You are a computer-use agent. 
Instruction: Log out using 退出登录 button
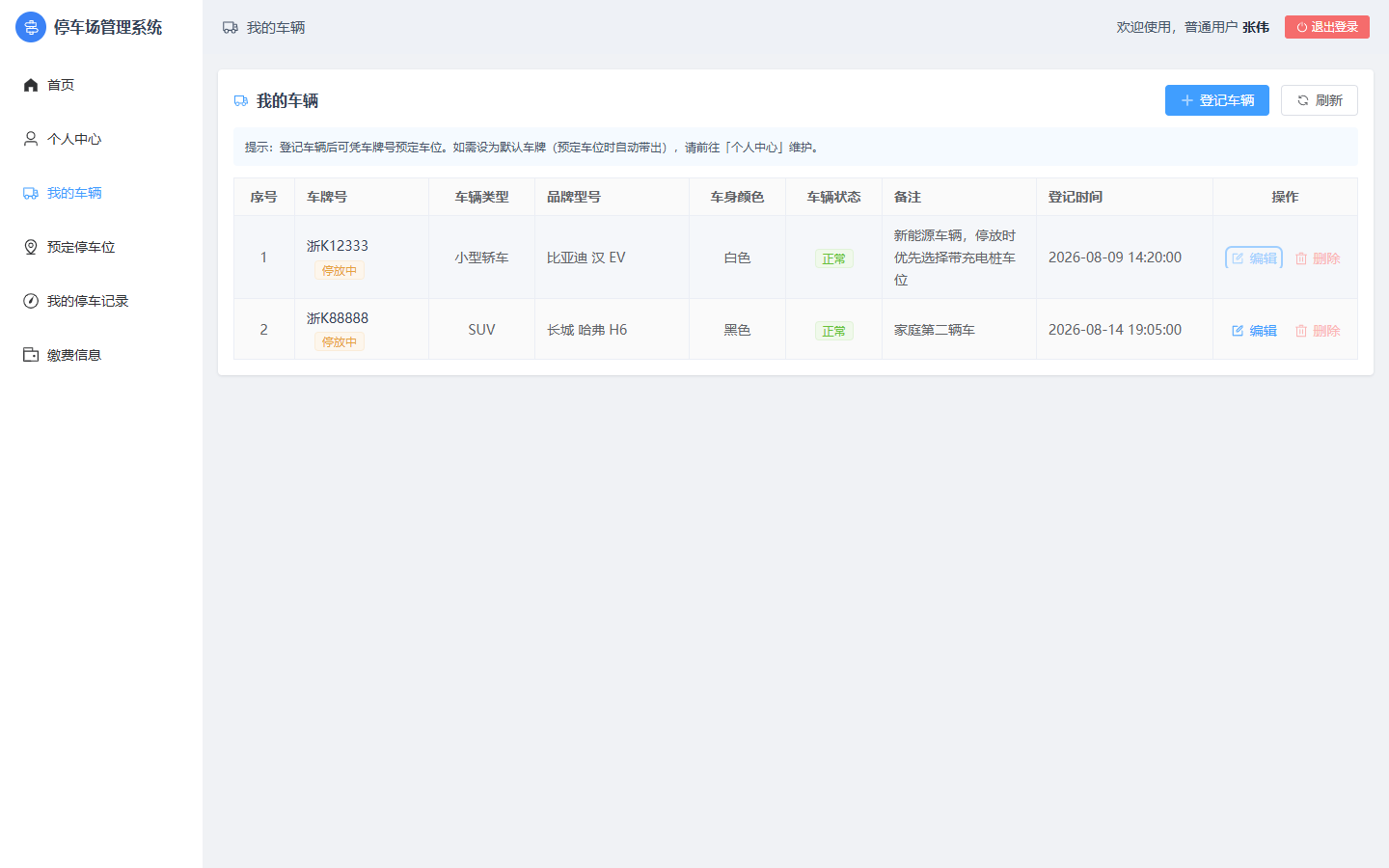coord(1327,27)
